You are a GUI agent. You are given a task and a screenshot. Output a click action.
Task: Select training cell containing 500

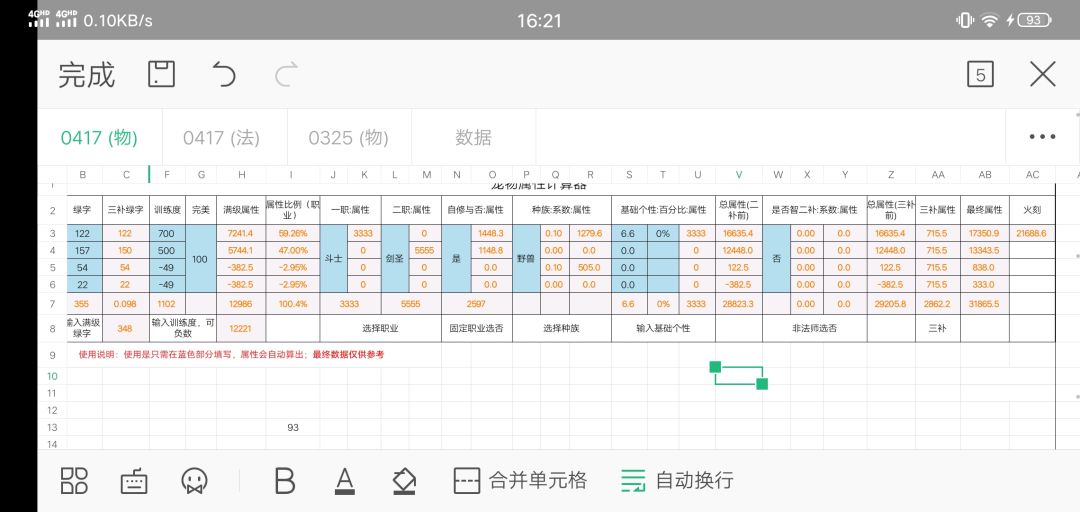click(x=167, y=250)
